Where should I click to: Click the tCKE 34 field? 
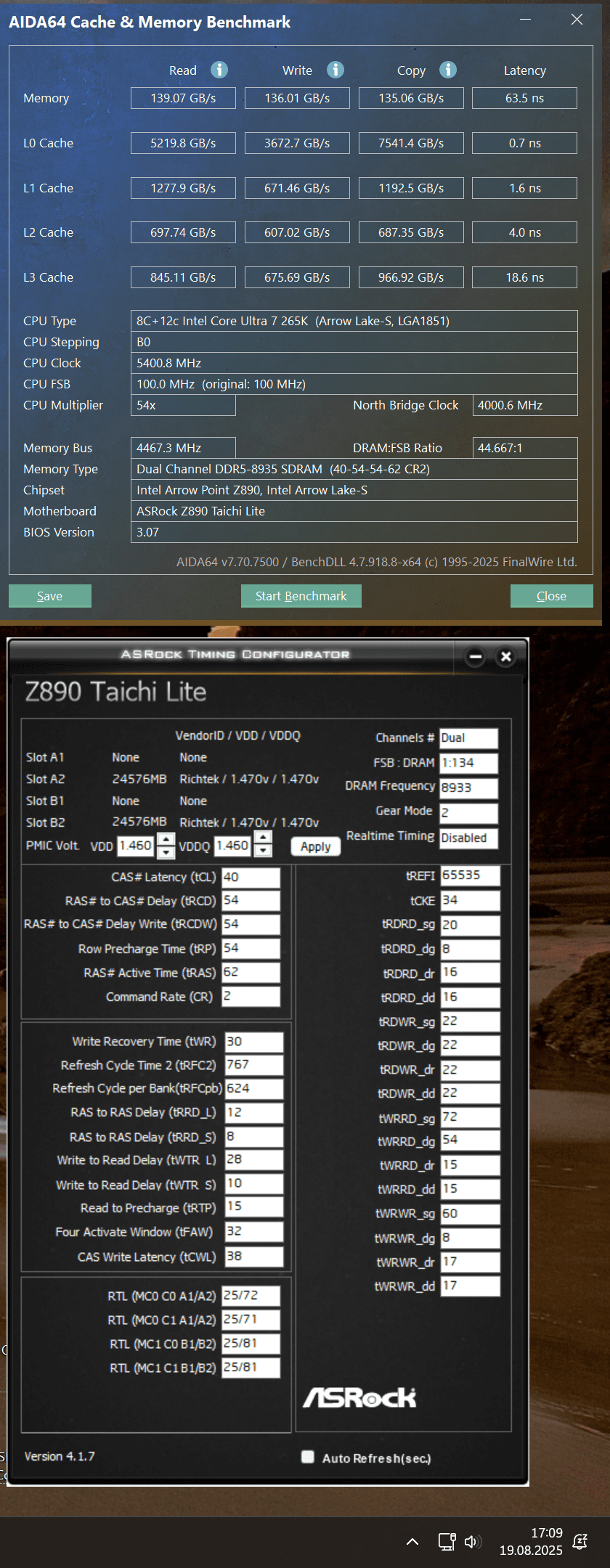pos(470,900)
